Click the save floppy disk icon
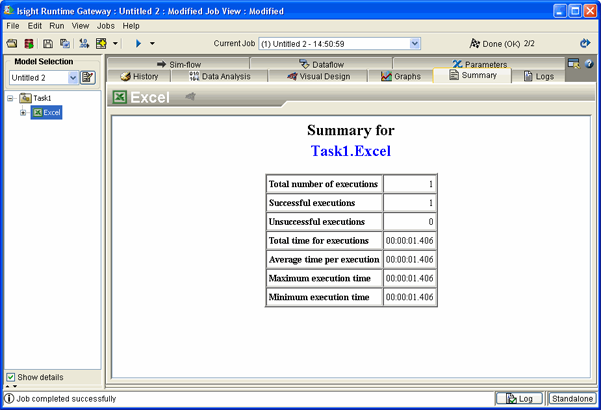 click(x=47, y=44)
